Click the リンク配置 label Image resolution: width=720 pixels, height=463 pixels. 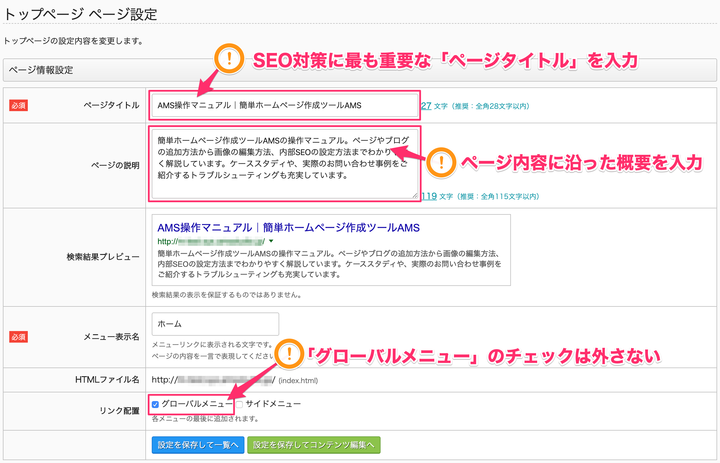tap(119, 411)
